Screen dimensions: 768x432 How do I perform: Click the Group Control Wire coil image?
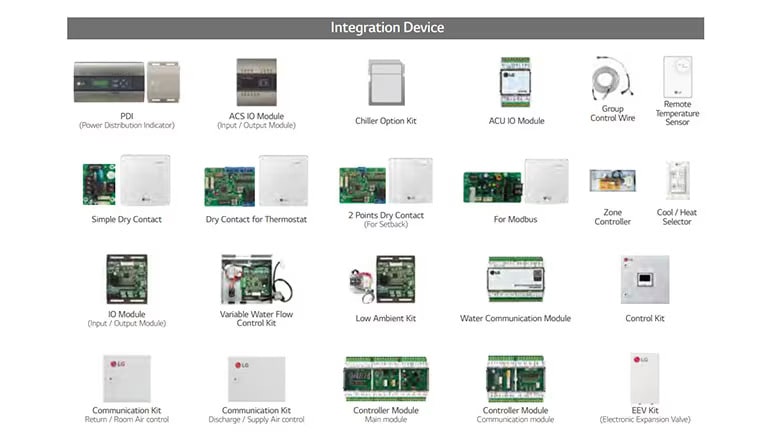[612, 77]
